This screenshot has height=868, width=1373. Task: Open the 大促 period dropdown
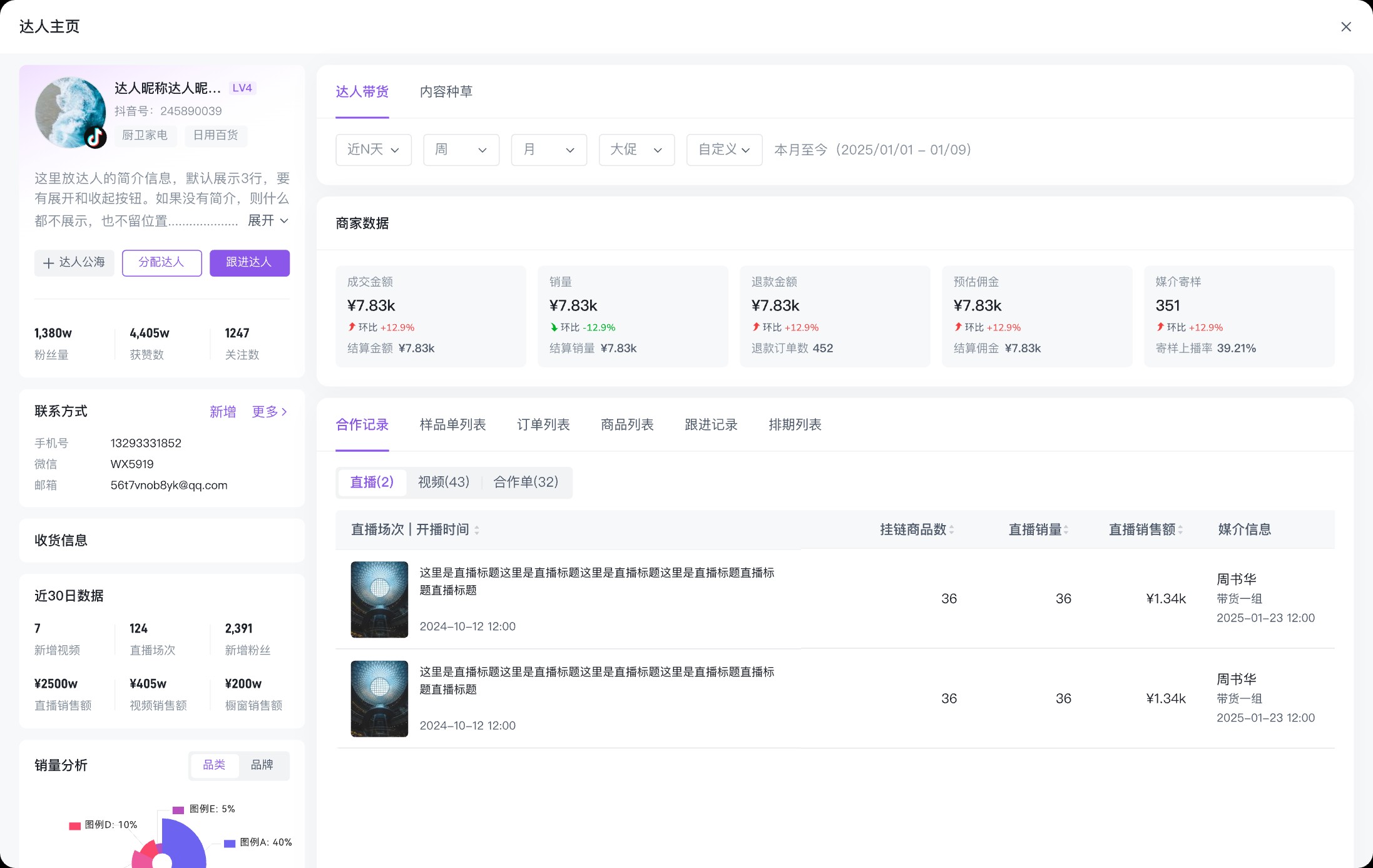click(636, 150)
